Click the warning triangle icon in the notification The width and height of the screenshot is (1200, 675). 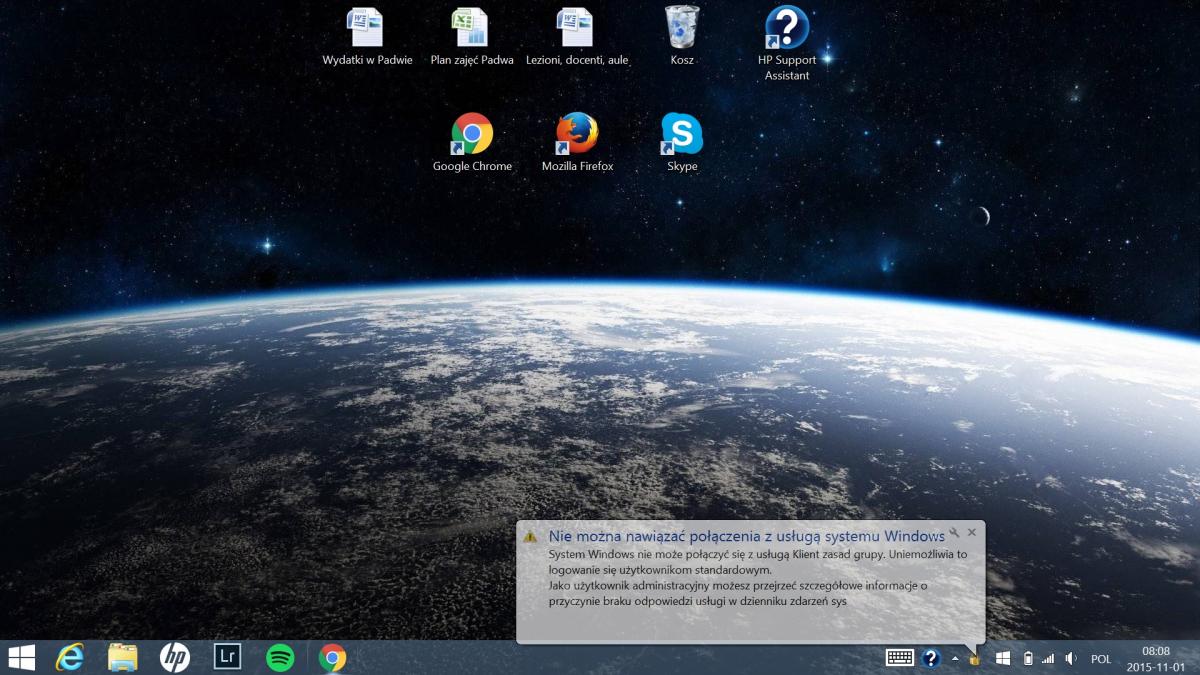[x=530, y=536]
